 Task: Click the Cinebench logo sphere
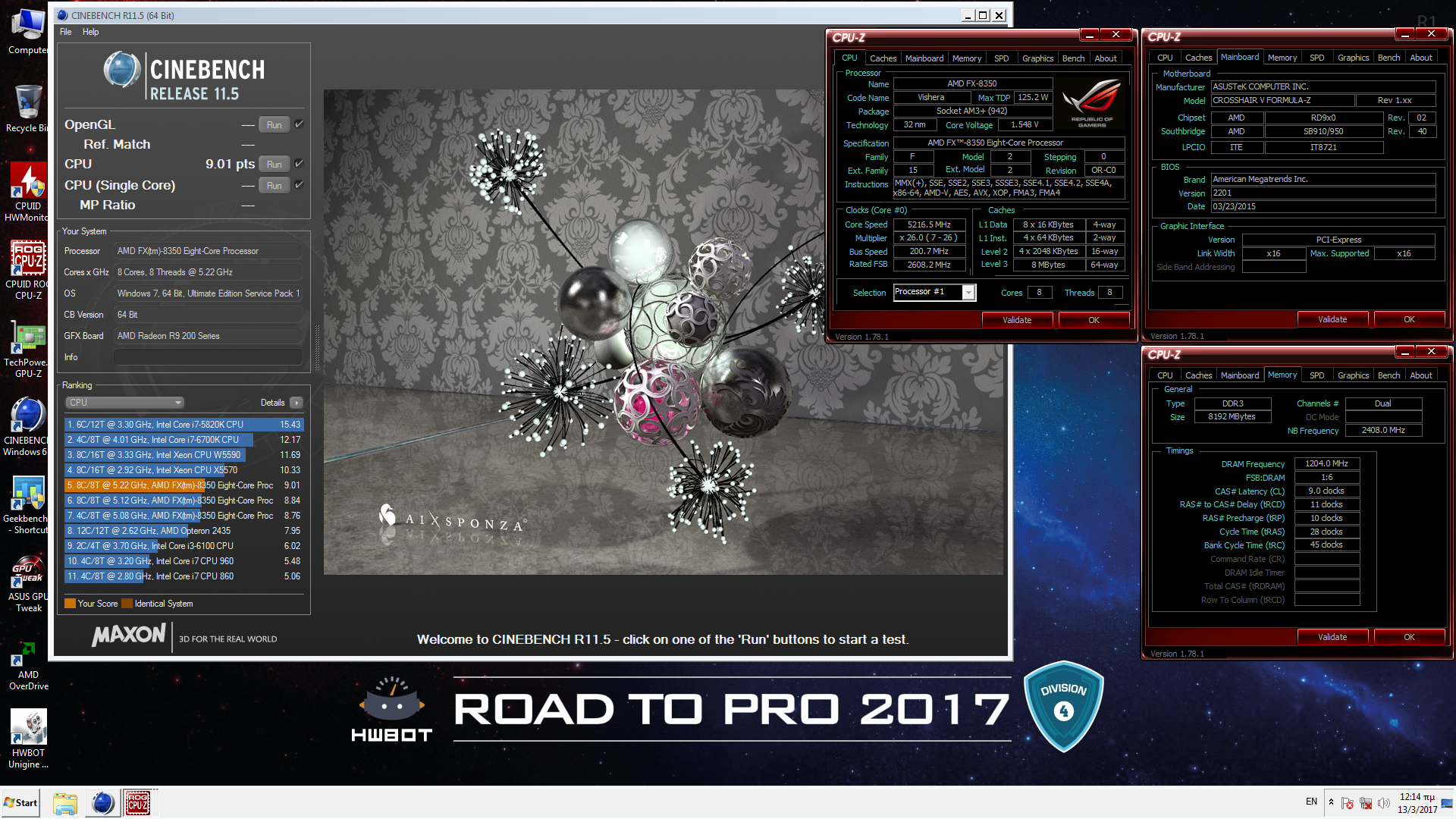(121, 70)
